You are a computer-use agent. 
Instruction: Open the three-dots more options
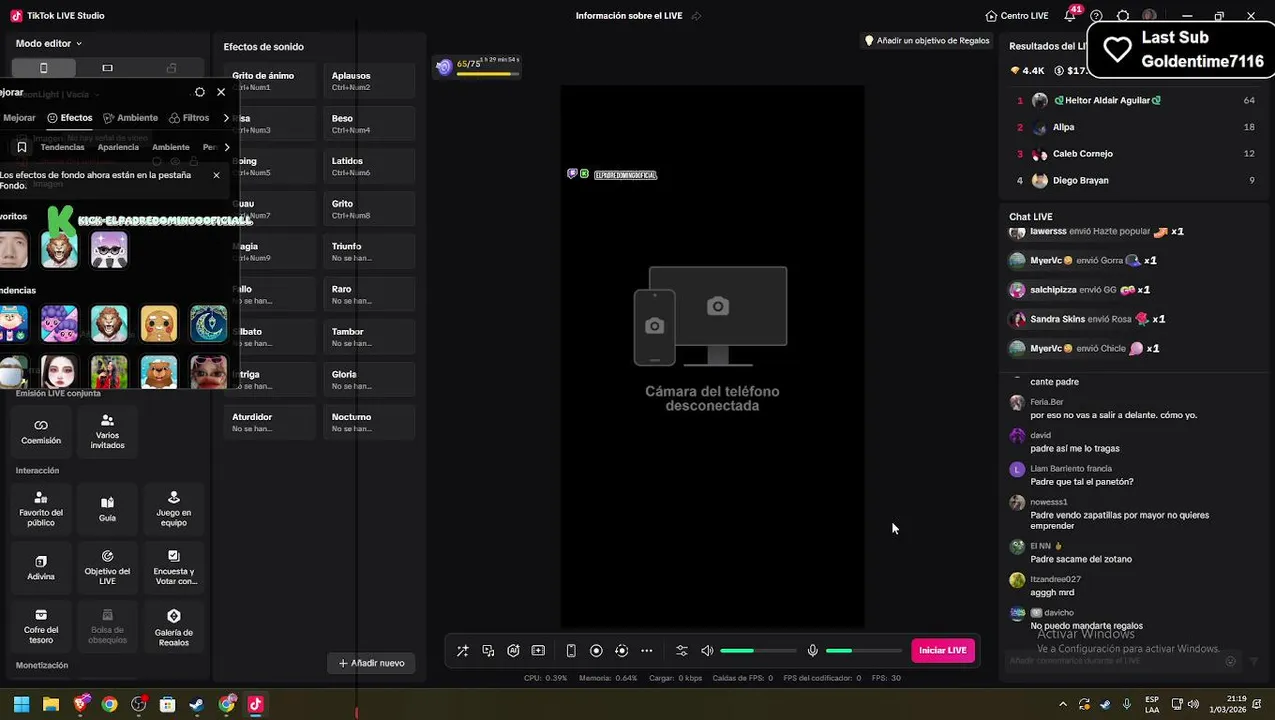pos(647,650)
